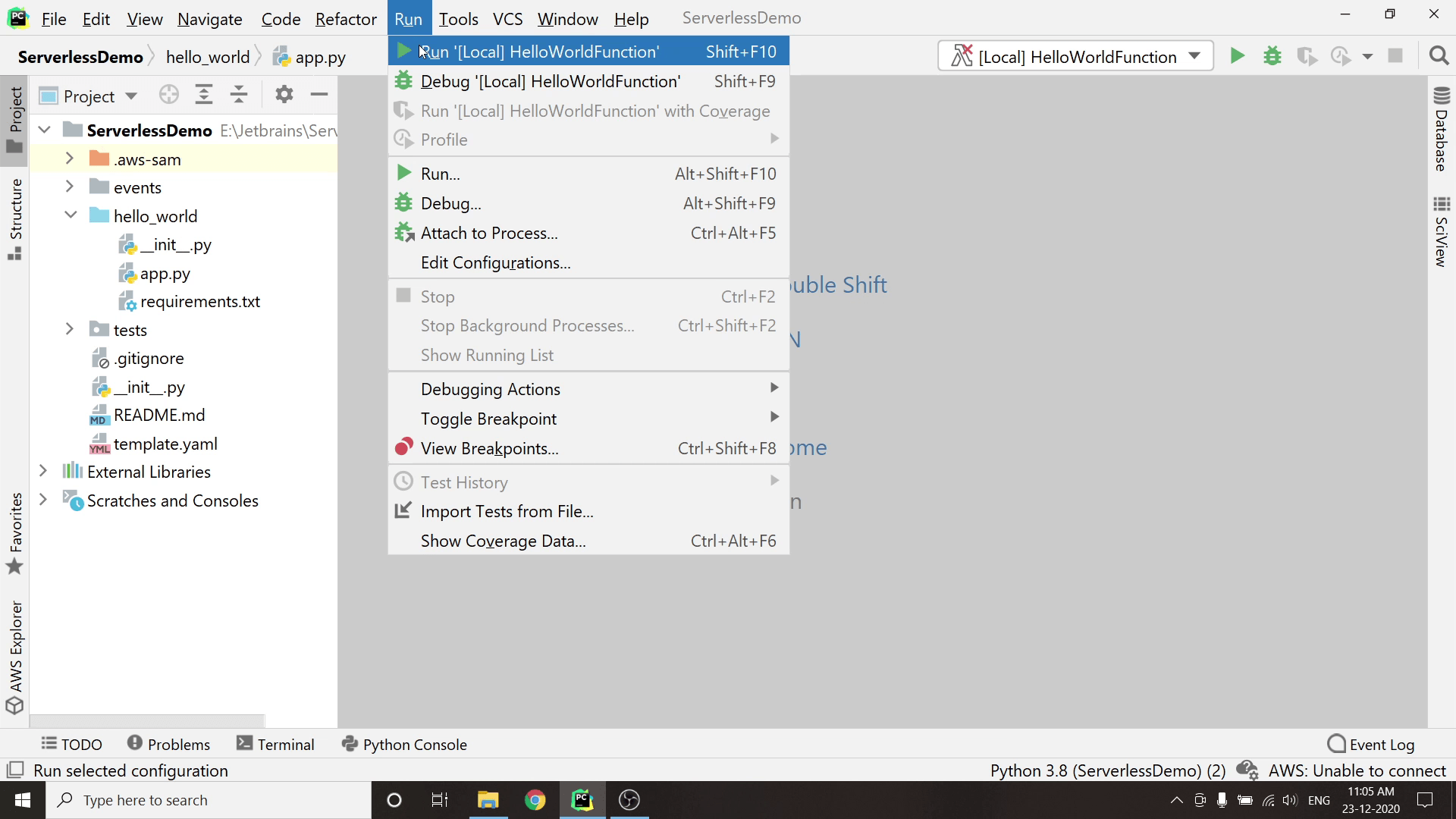The image size is (1456, 819).
Task: Click the Search Everywhere magnifier icon
Action: [x=1439, y=56]
